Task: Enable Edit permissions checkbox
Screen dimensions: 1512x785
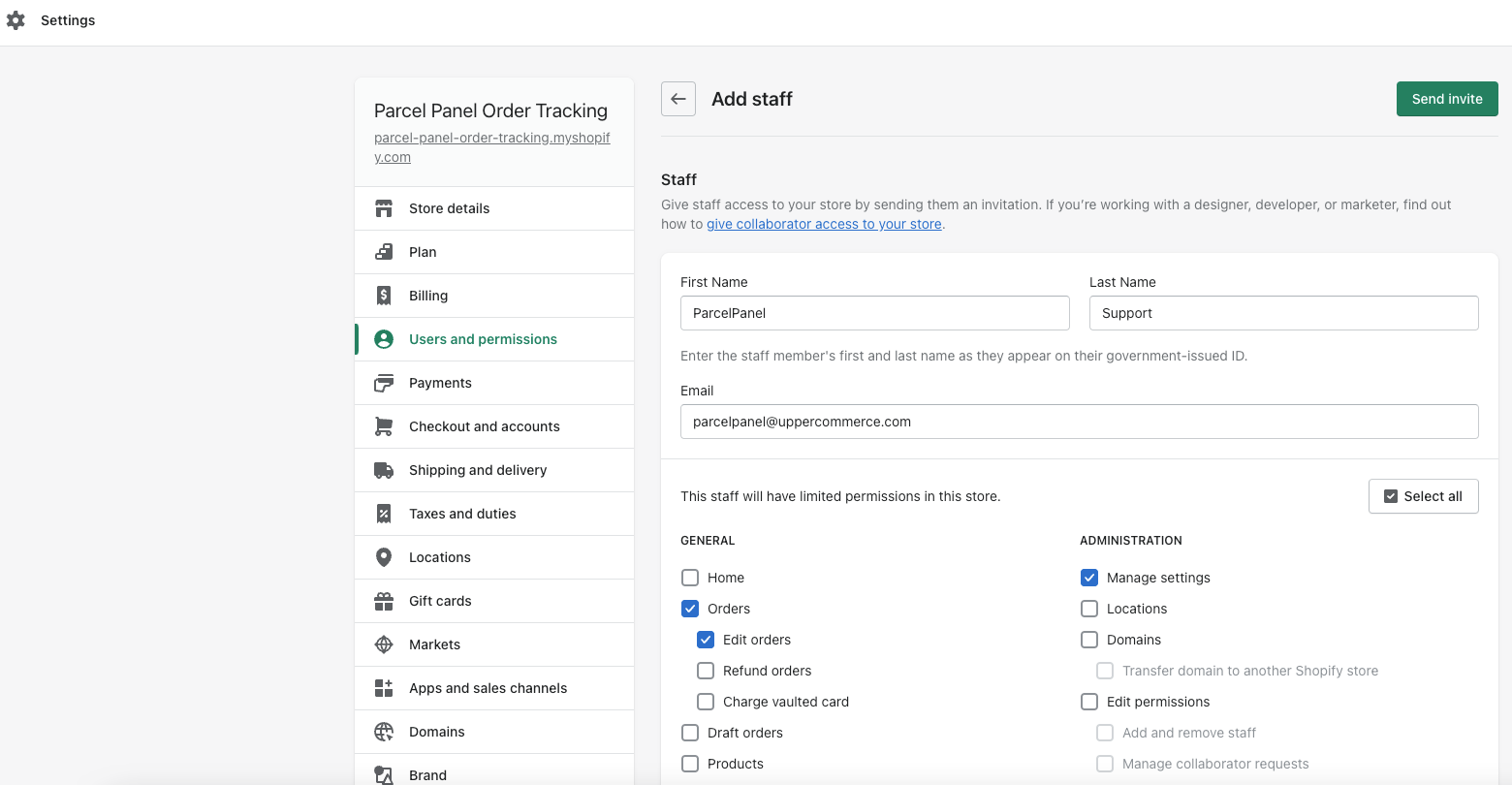Action: point(1089,702)
